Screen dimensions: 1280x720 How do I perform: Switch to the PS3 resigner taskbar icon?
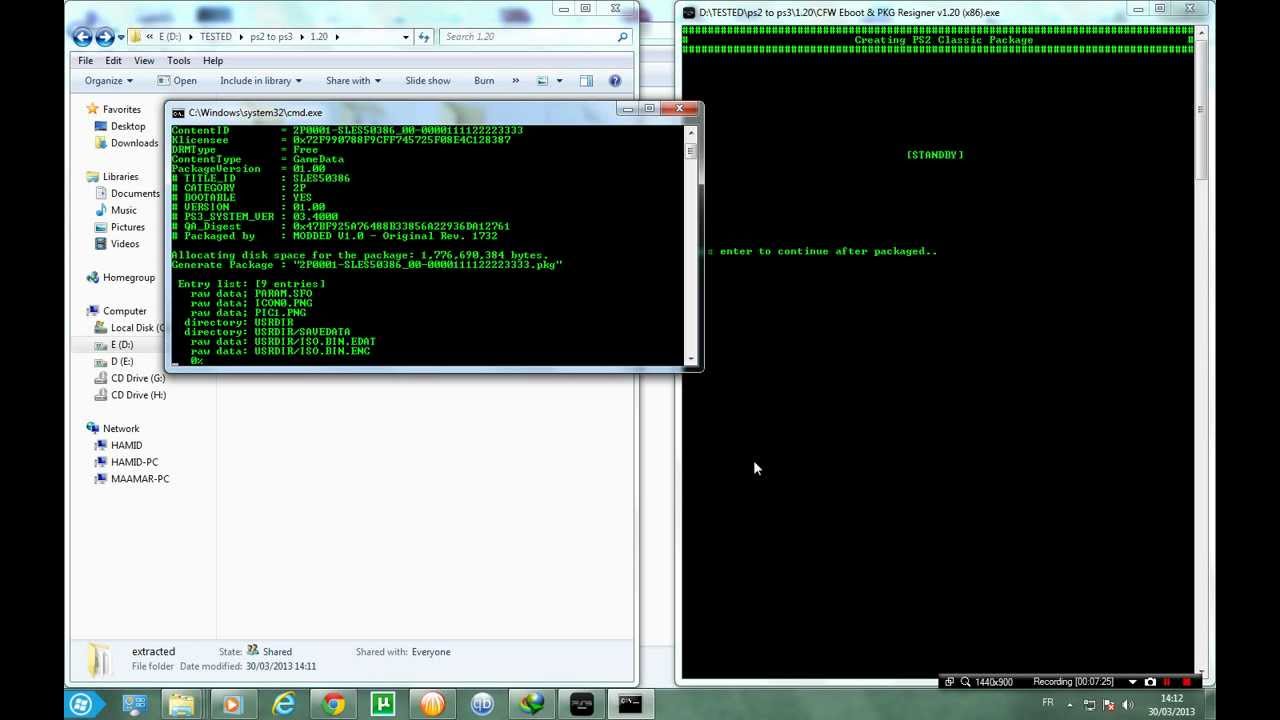point(581,705)
